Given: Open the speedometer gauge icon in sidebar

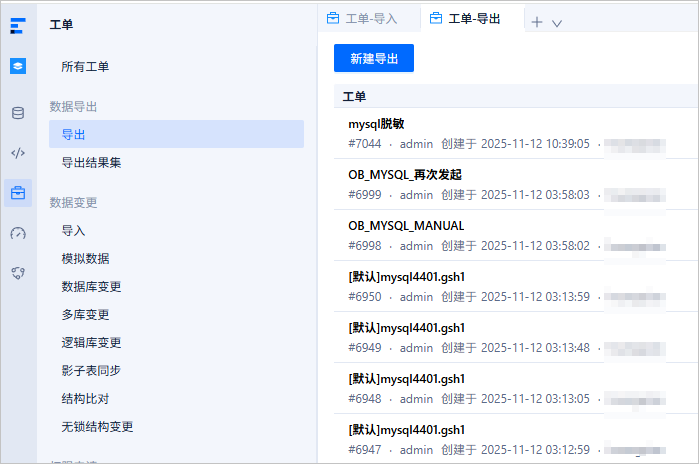Looking at the screenshot, I should point(18,233).
